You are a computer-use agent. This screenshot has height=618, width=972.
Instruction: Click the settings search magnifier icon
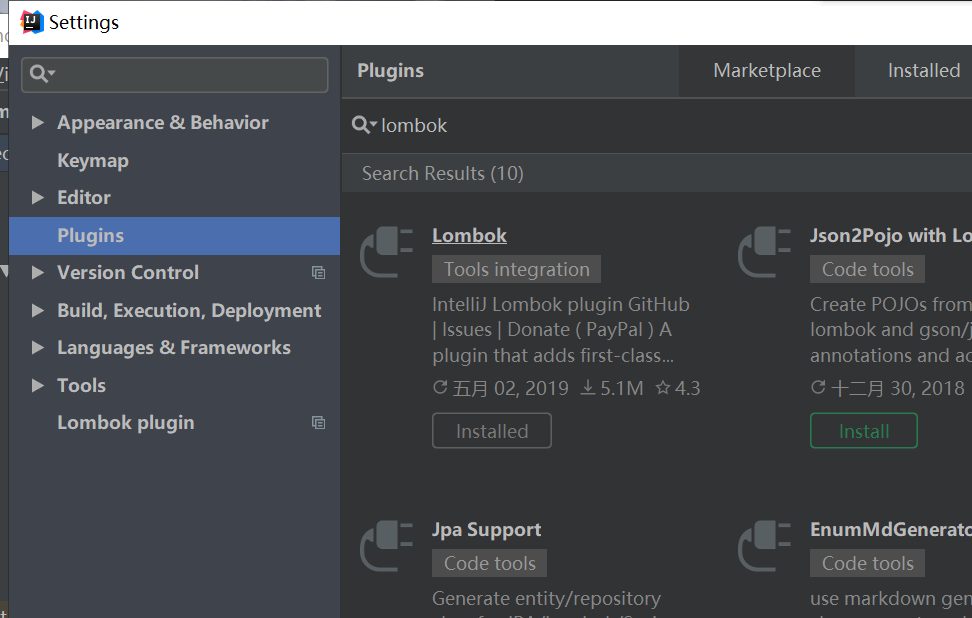click(x=42, y=74)
